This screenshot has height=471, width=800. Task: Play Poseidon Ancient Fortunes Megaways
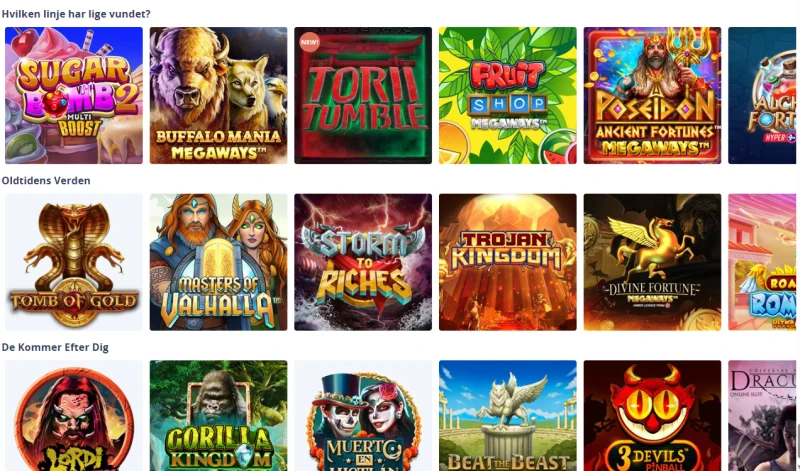653,95
